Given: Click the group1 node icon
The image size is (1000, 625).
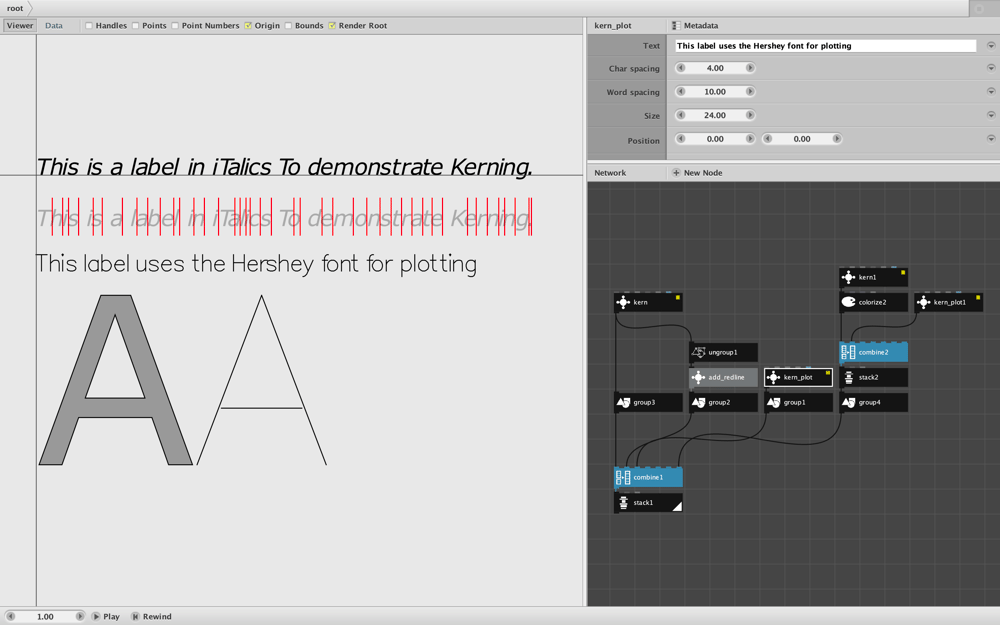Looking at the screenshot, I should pos(774,402).
